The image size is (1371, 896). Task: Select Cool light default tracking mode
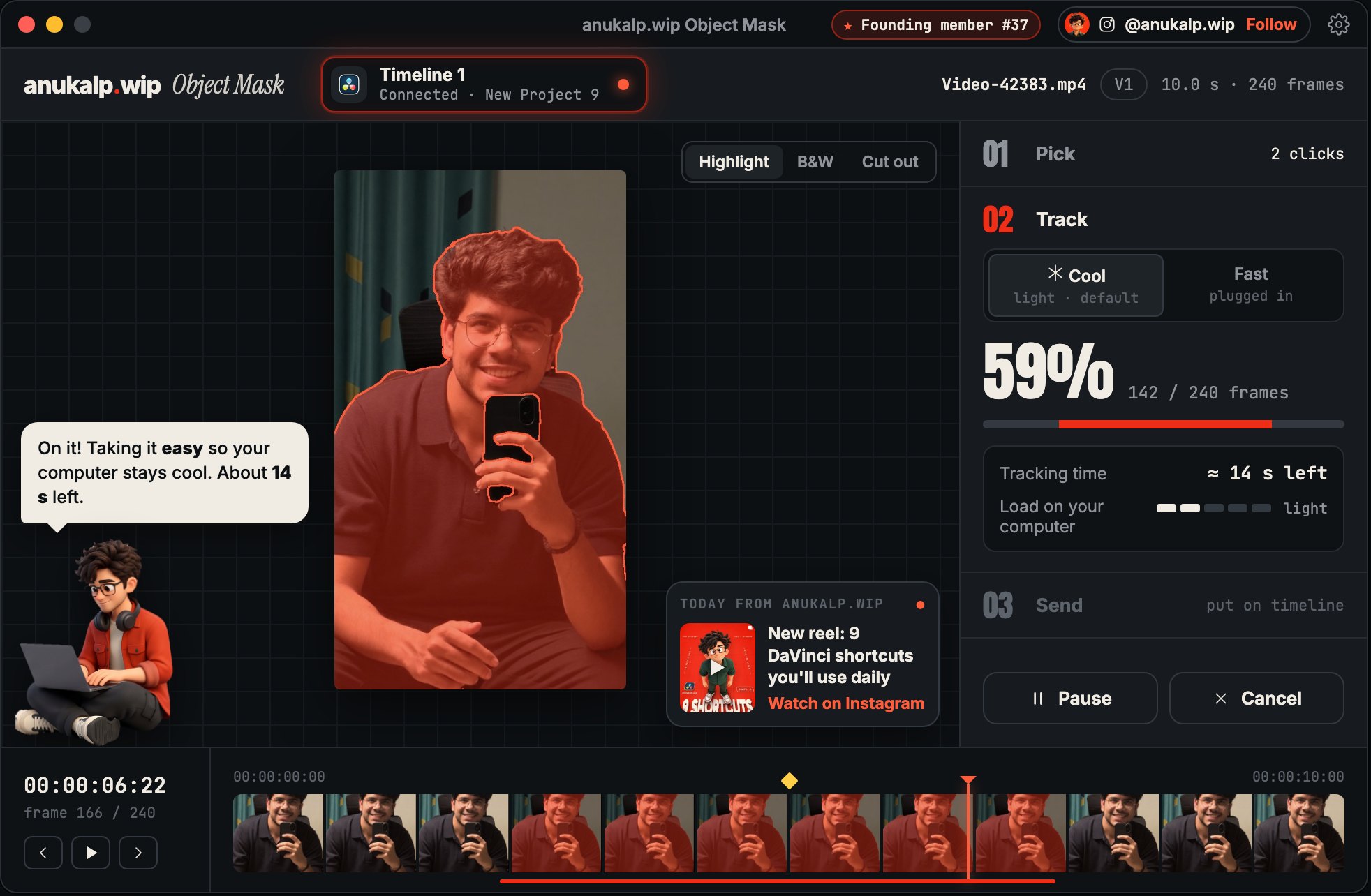pyautogui.click(x=1076, y=285)
